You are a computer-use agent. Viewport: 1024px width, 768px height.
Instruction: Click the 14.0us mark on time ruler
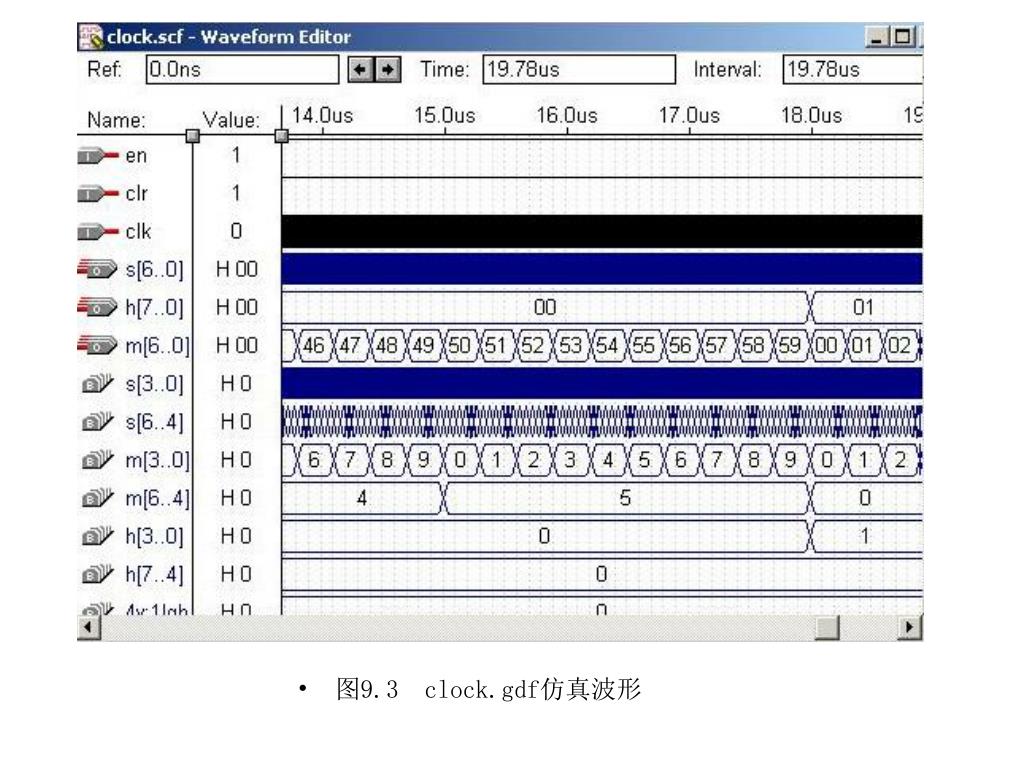point(323,116)
